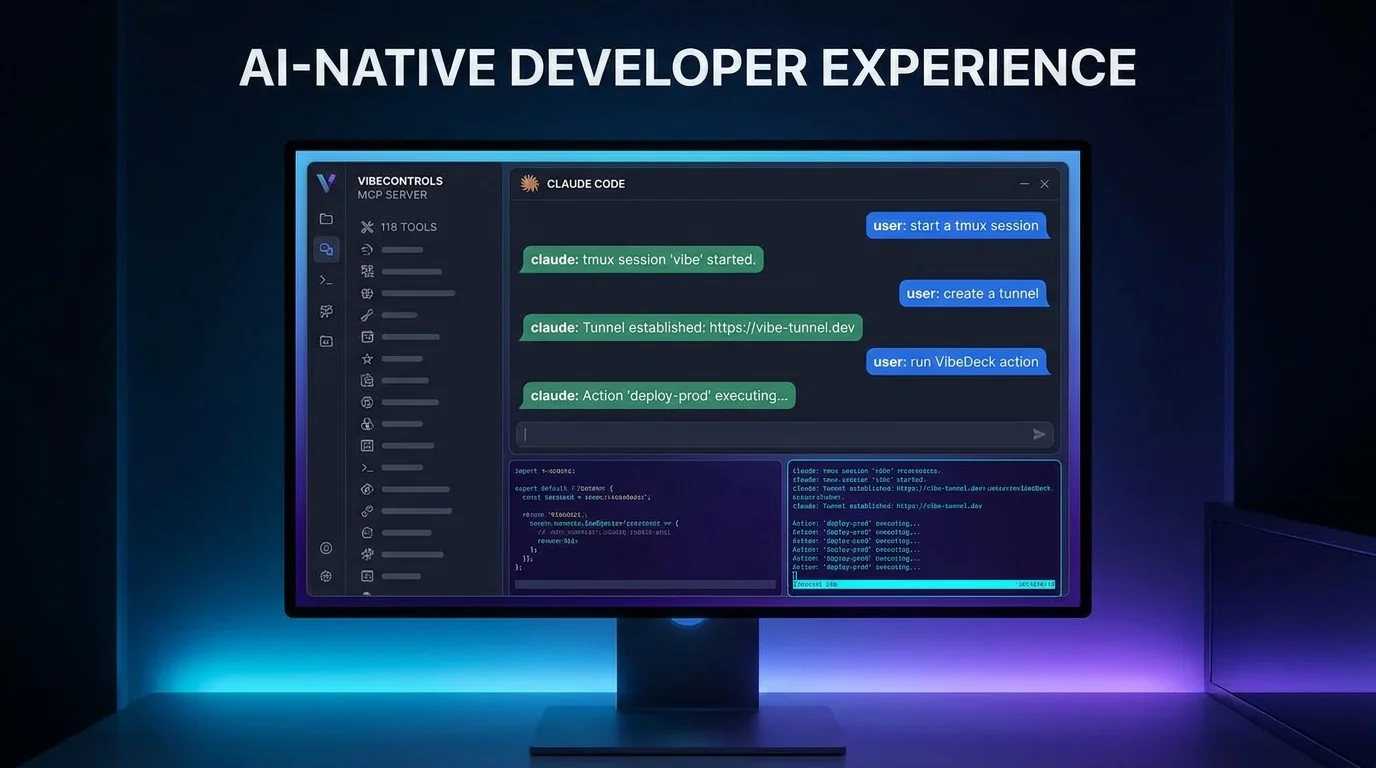Select the "user: run VibeDeck action" message
This screenshot has height=768, width=1376.
[x=957, y=362]
